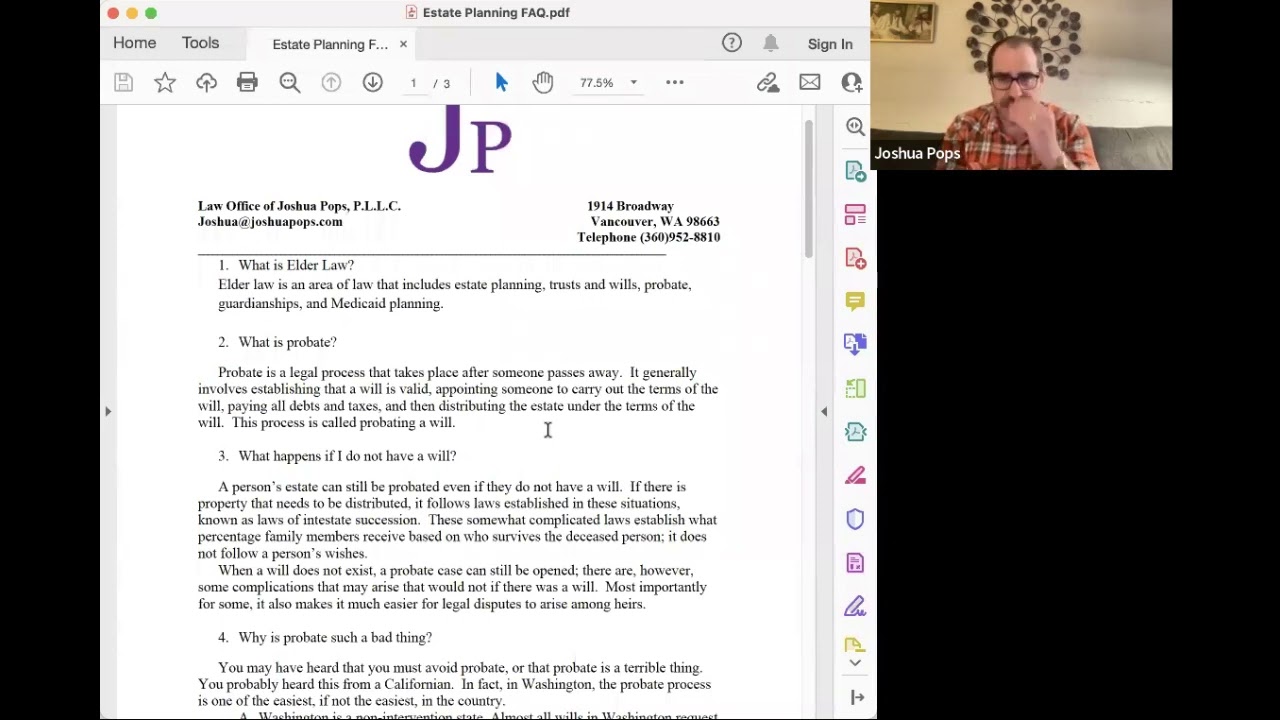Bookmark file with the star icon

click(165, 83)
